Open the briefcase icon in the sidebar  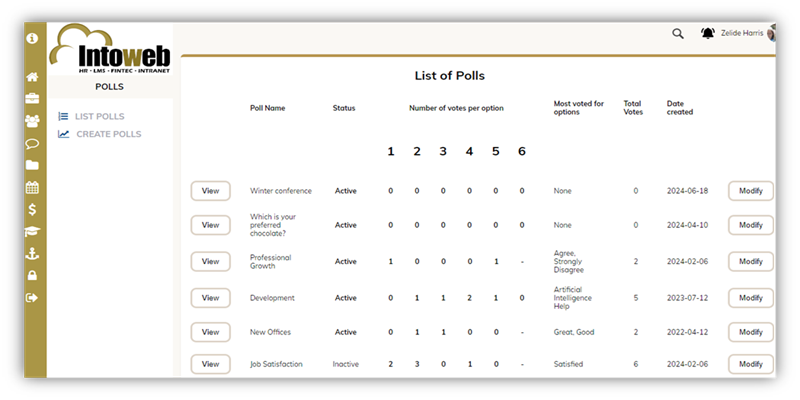tap(32, 98)
